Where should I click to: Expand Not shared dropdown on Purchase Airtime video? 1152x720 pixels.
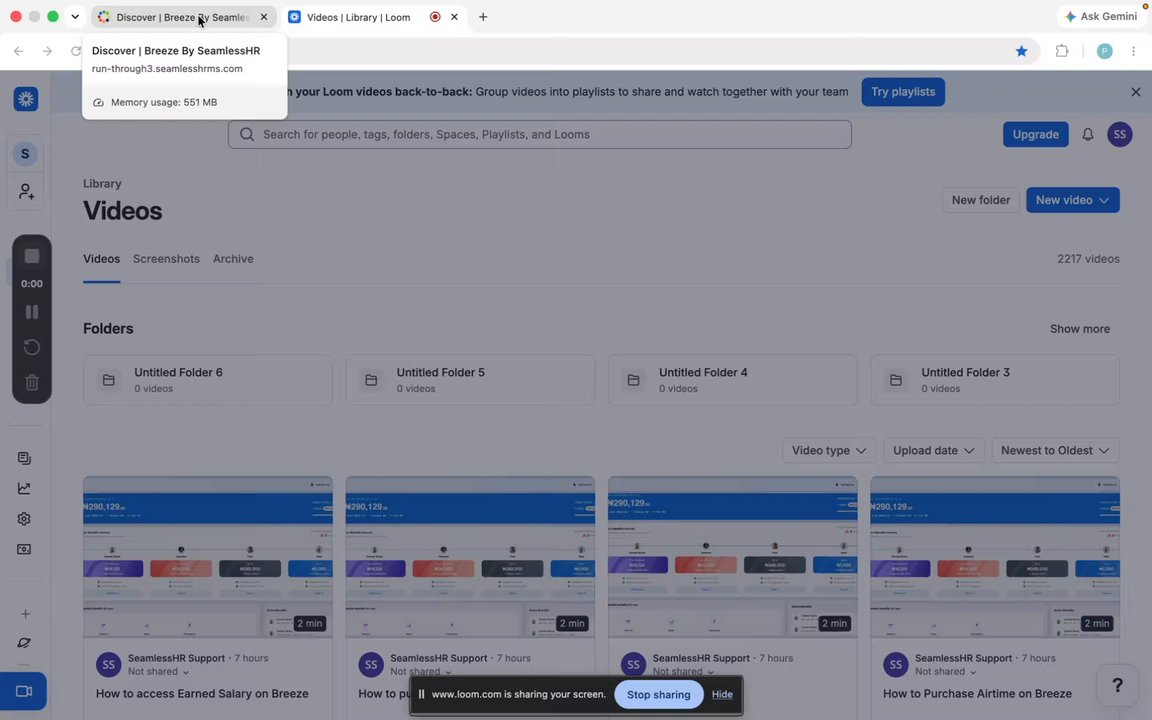pos(946,672)
